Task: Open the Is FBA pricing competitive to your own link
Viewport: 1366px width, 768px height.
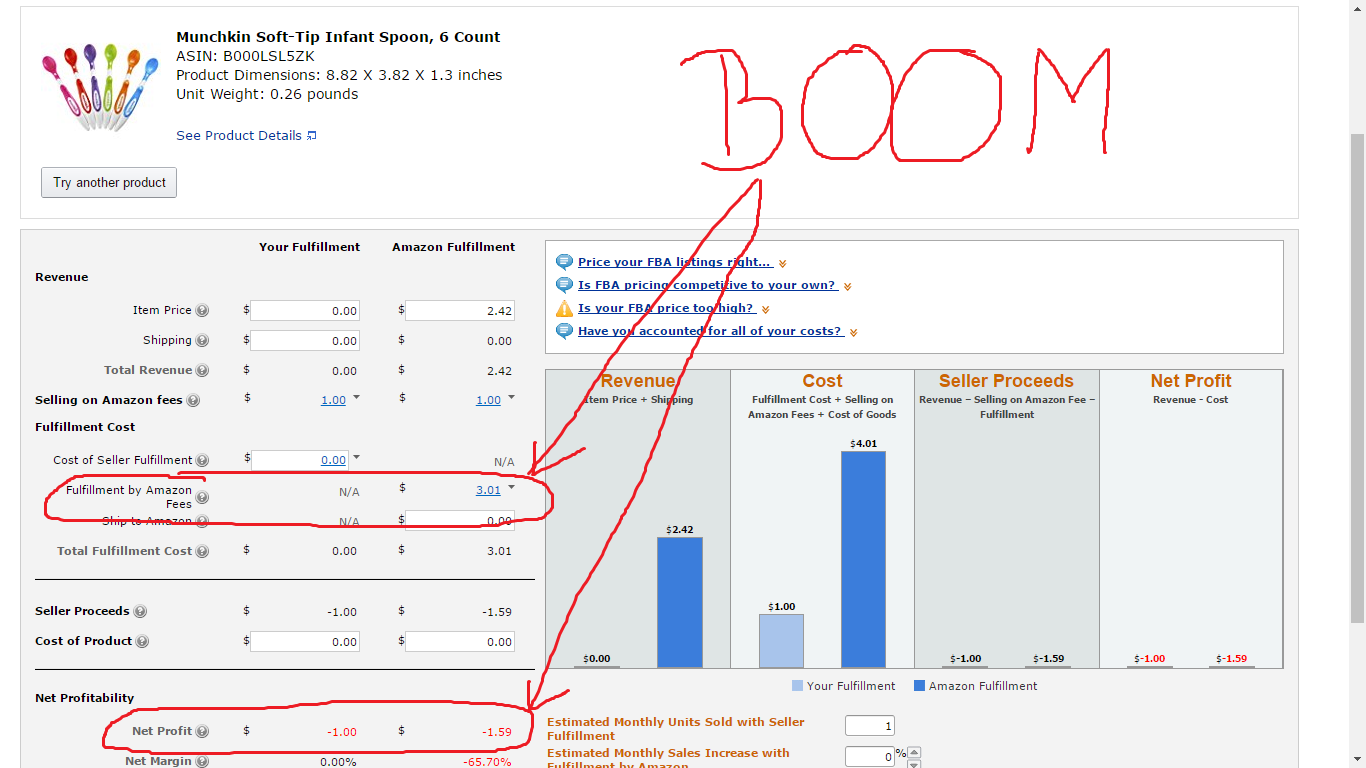Action: click(x=706, y=285)
